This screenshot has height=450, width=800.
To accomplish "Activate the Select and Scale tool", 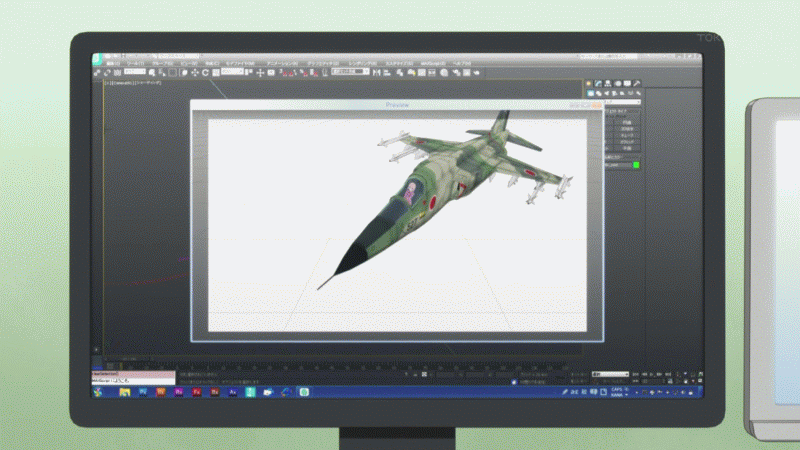I will point(215,72).
